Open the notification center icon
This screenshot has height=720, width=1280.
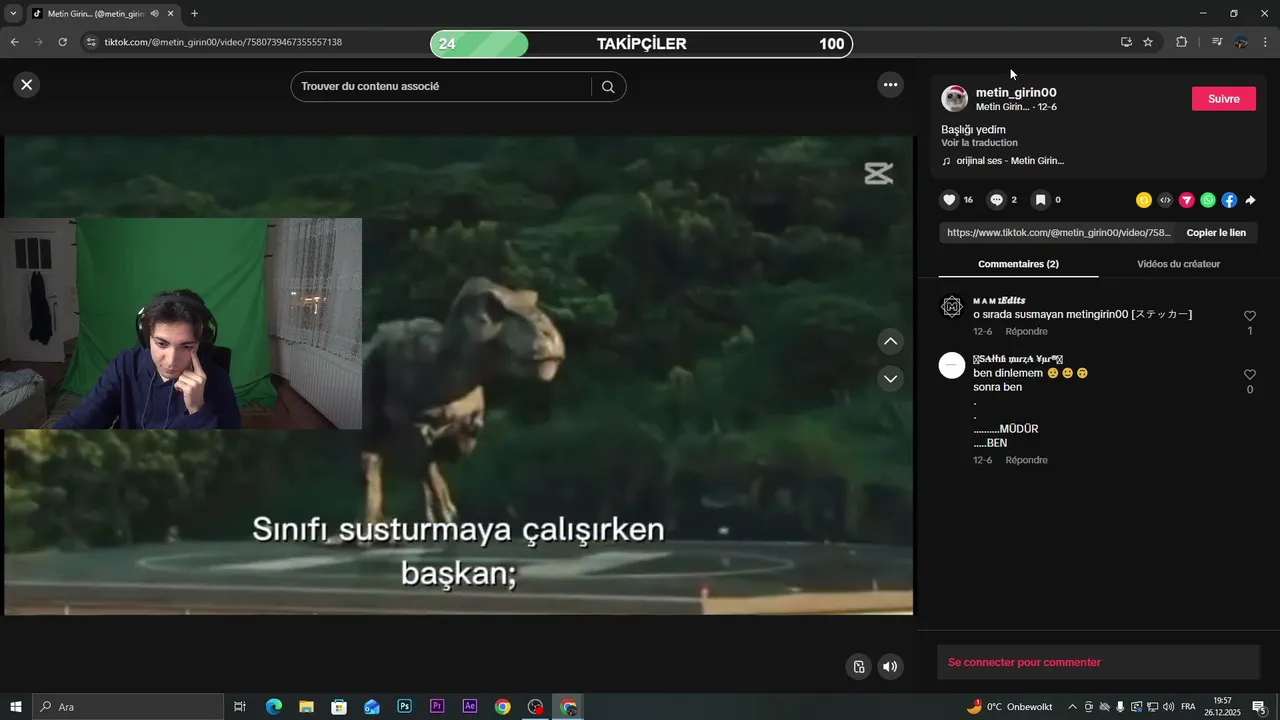pos(1259,707)
